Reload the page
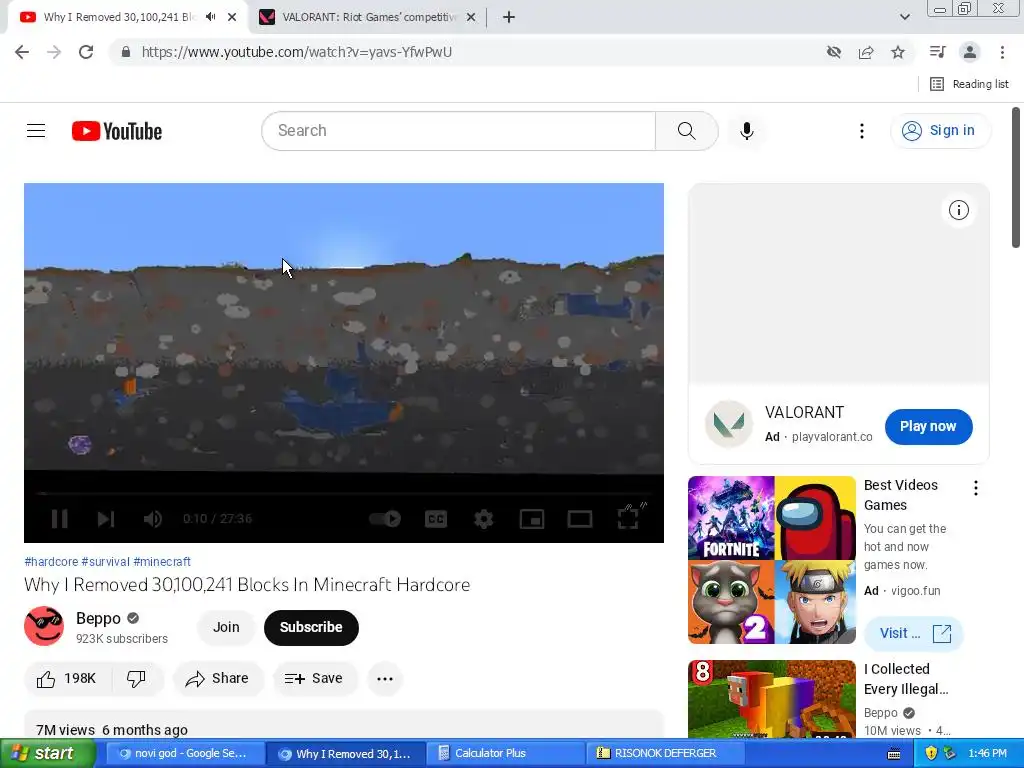Screen dimensions: 1024x768 pos(86,52)
